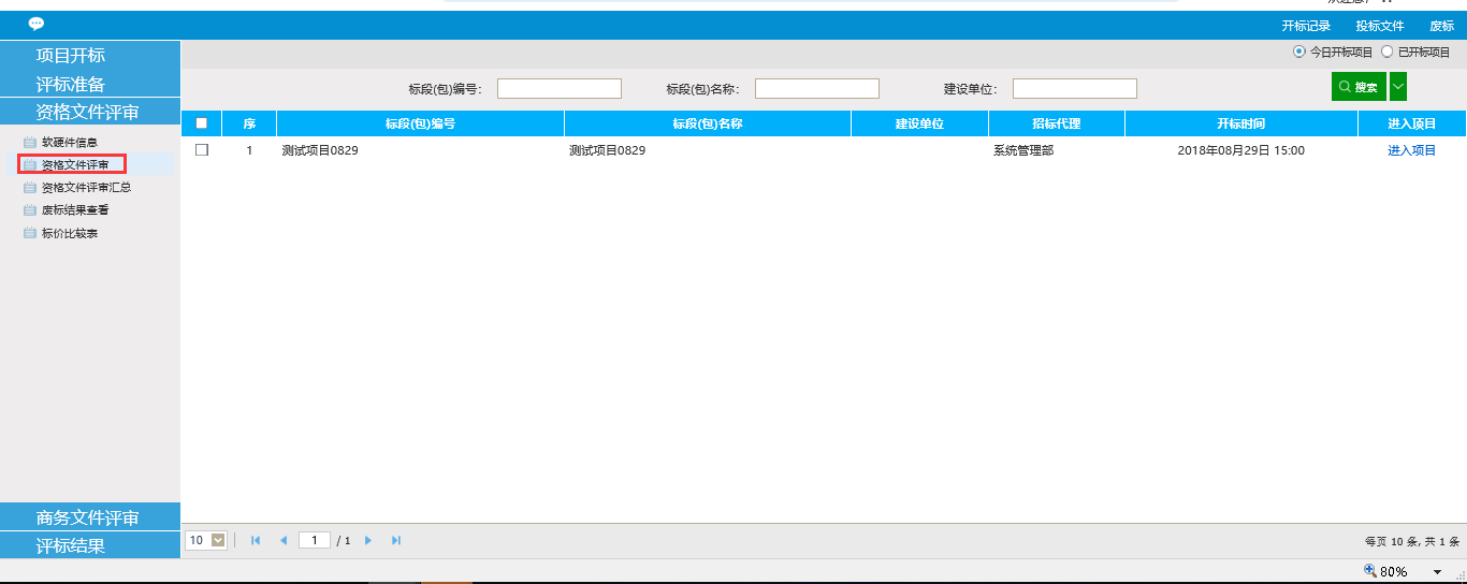Click the 进入项目 link in first row
1467x584 pixels.
click(x=1411, y=150)
